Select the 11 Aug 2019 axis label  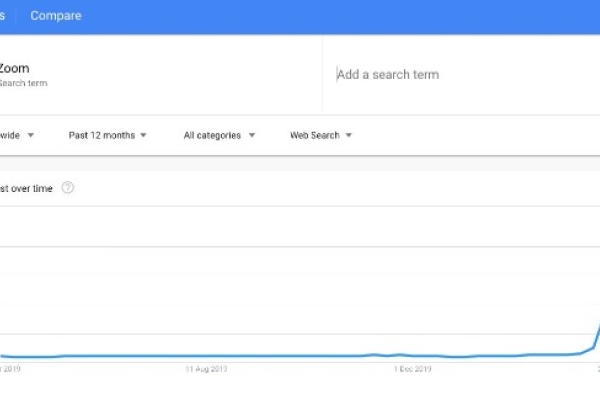(207, 369)
